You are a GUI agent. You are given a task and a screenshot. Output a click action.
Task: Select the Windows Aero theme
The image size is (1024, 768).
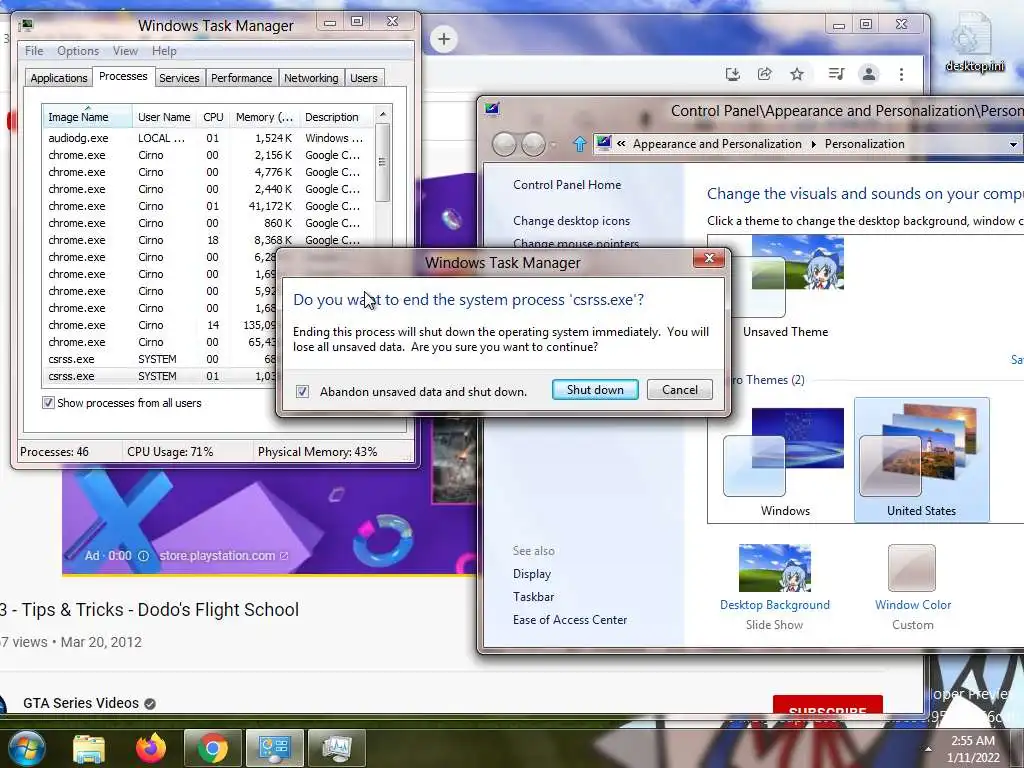point(784,460)
